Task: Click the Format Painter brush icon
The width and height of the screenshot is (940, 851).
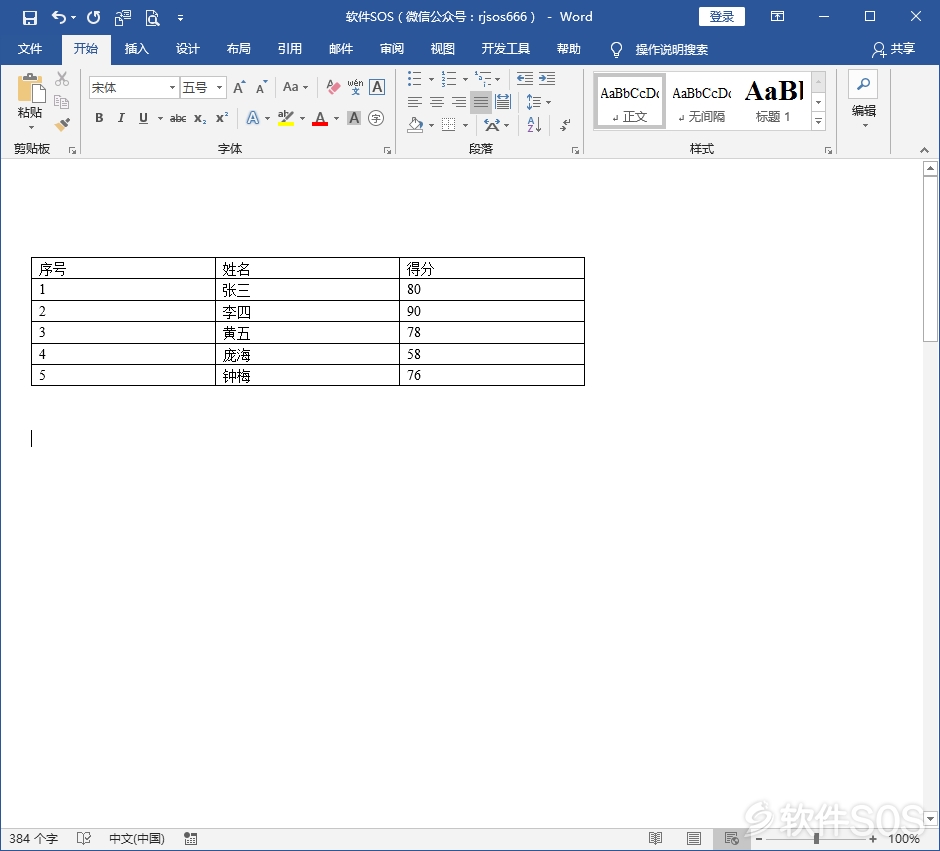Action: (x=62, y=124)
